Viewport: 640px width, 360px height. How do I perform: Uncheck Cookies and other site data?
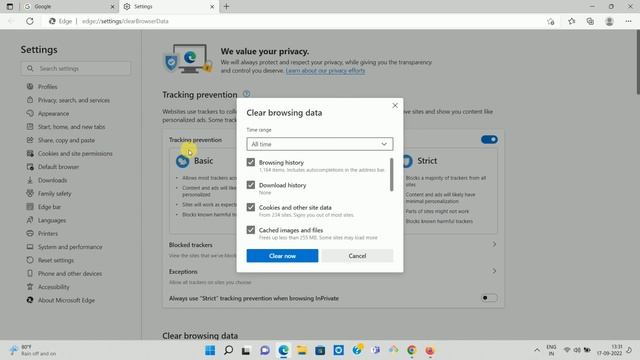pos(251,207)
